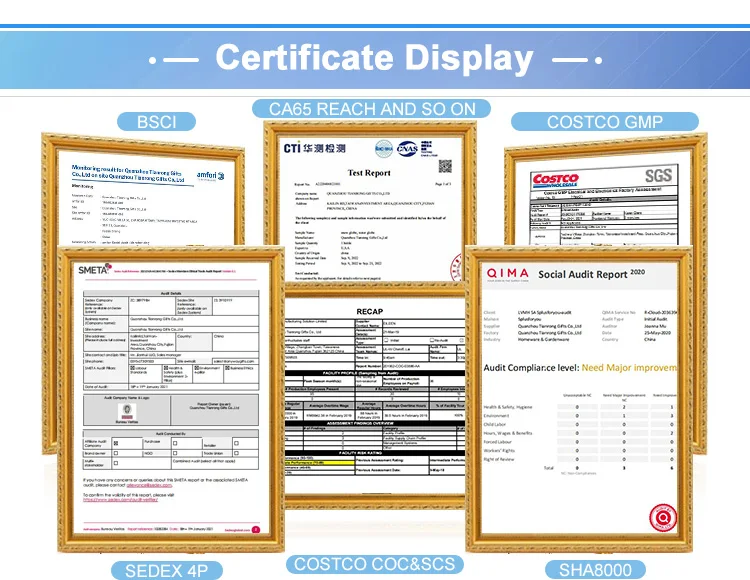The width and height of the screenshot is (750, 580).
Task: Open the audit-verifier URL link in SMETA report
Action: (120, 499)
